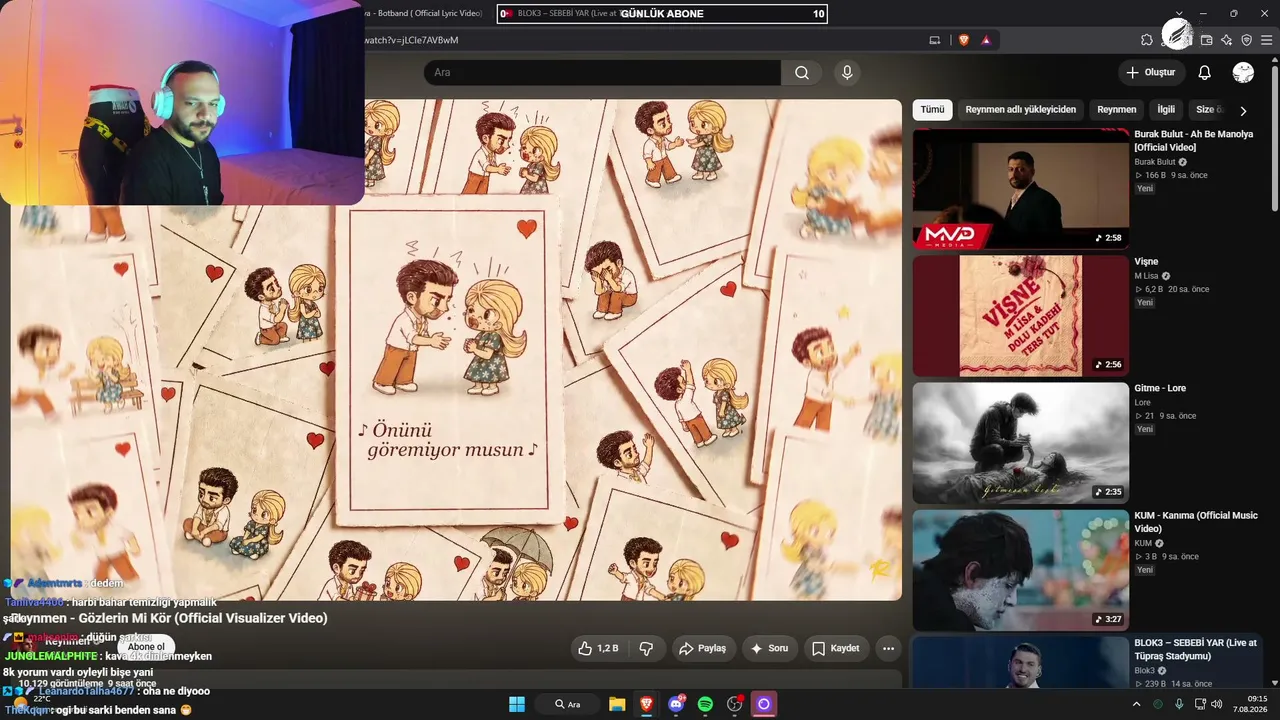Viewport: 1280px width, 720px height.
Task: Click the Brave Shields lion icon
Action: point(964,40)
